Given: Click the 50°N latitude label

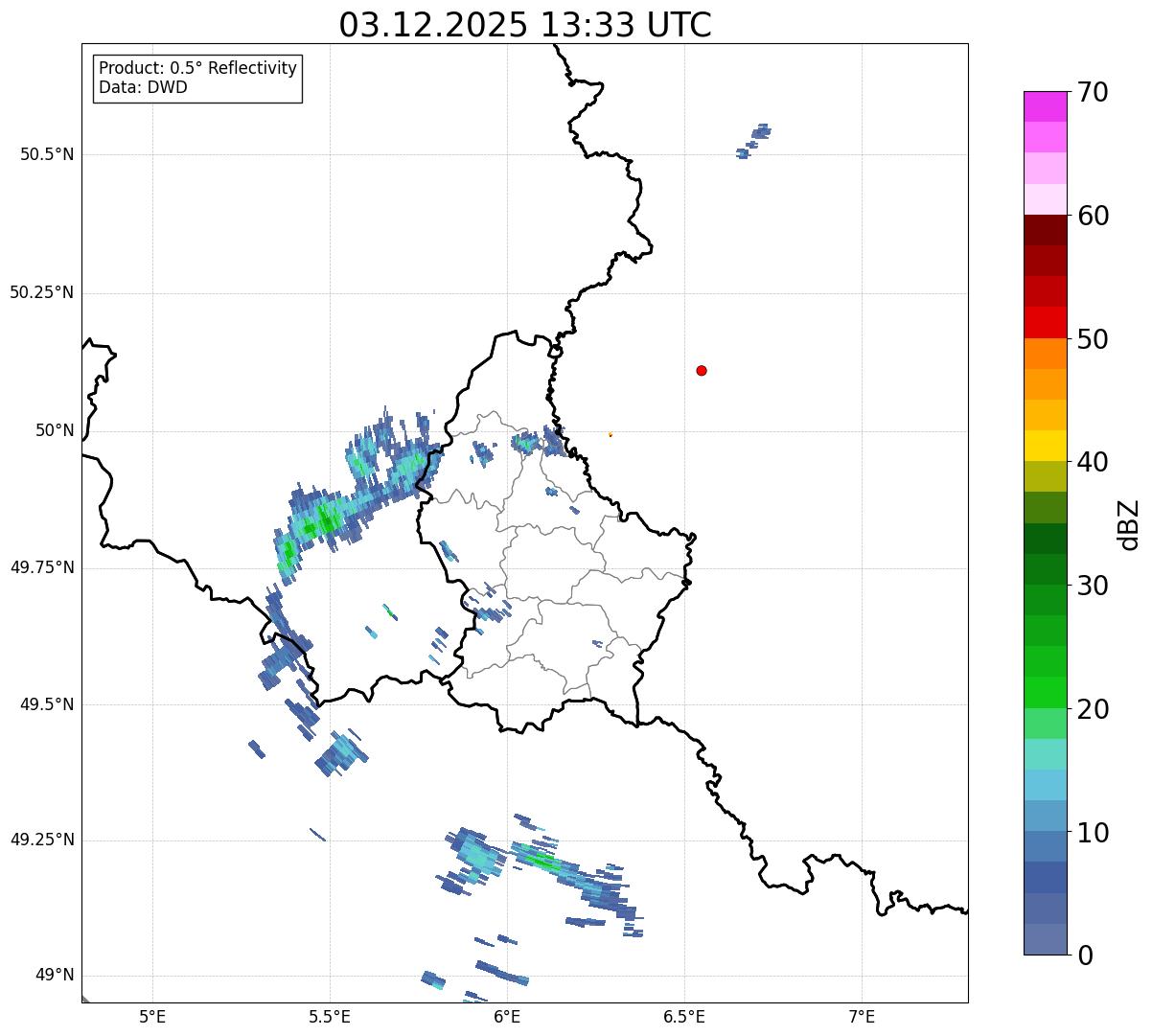Looking at the screenshot, I should click(x=55, y=431).
